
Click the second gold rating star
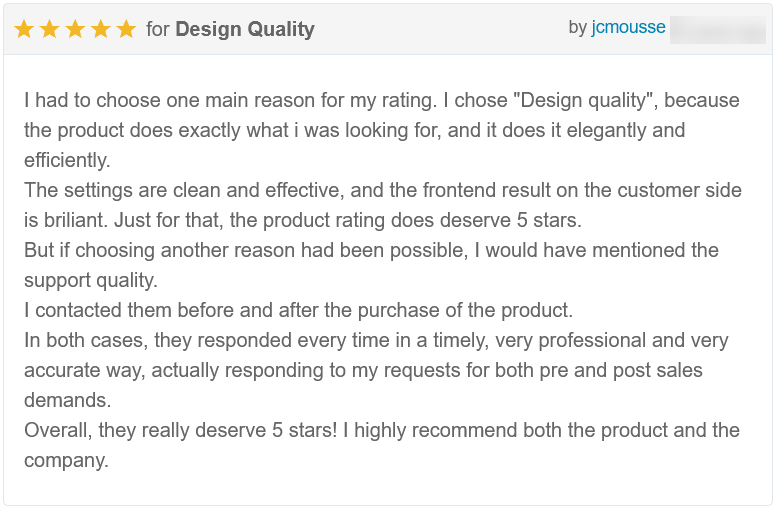click(49, 29)
